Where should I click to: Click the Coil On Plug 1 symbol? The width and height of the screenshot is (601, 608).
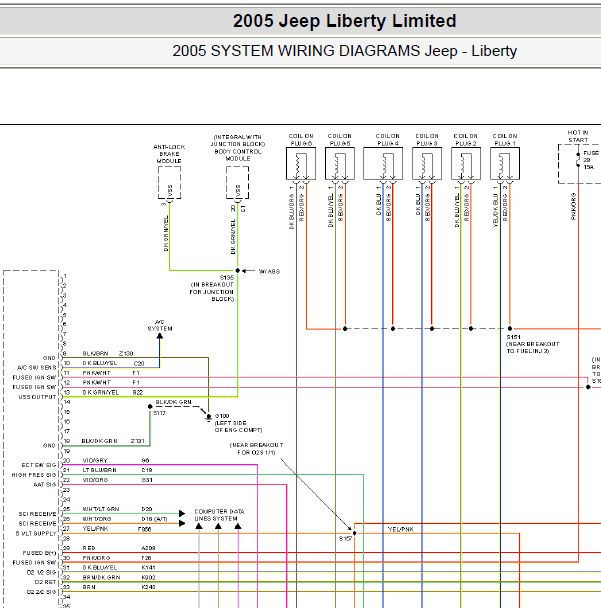pos(505,164)
